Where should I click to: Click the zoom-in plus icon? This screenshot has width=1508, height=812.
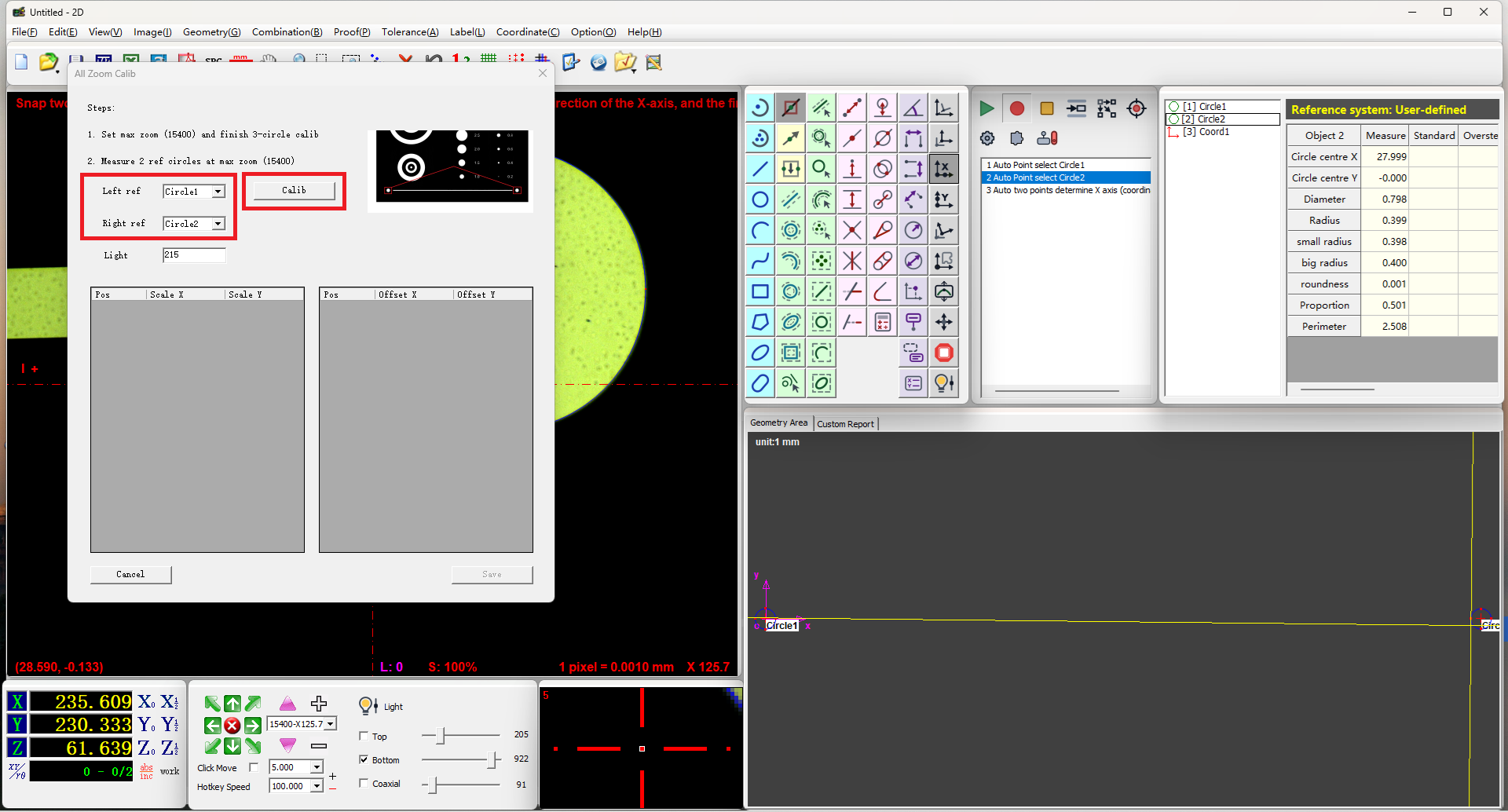pos(319,704)
